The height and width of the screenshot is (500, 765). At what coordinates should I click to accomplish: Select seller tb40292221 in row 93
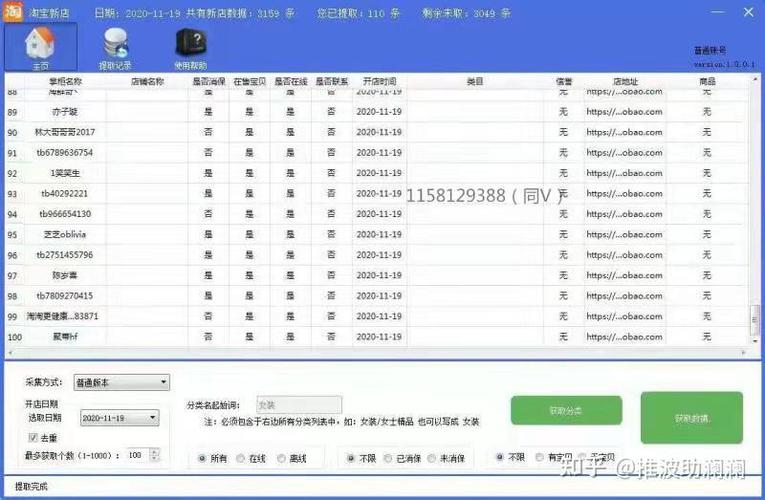(65, 194)
